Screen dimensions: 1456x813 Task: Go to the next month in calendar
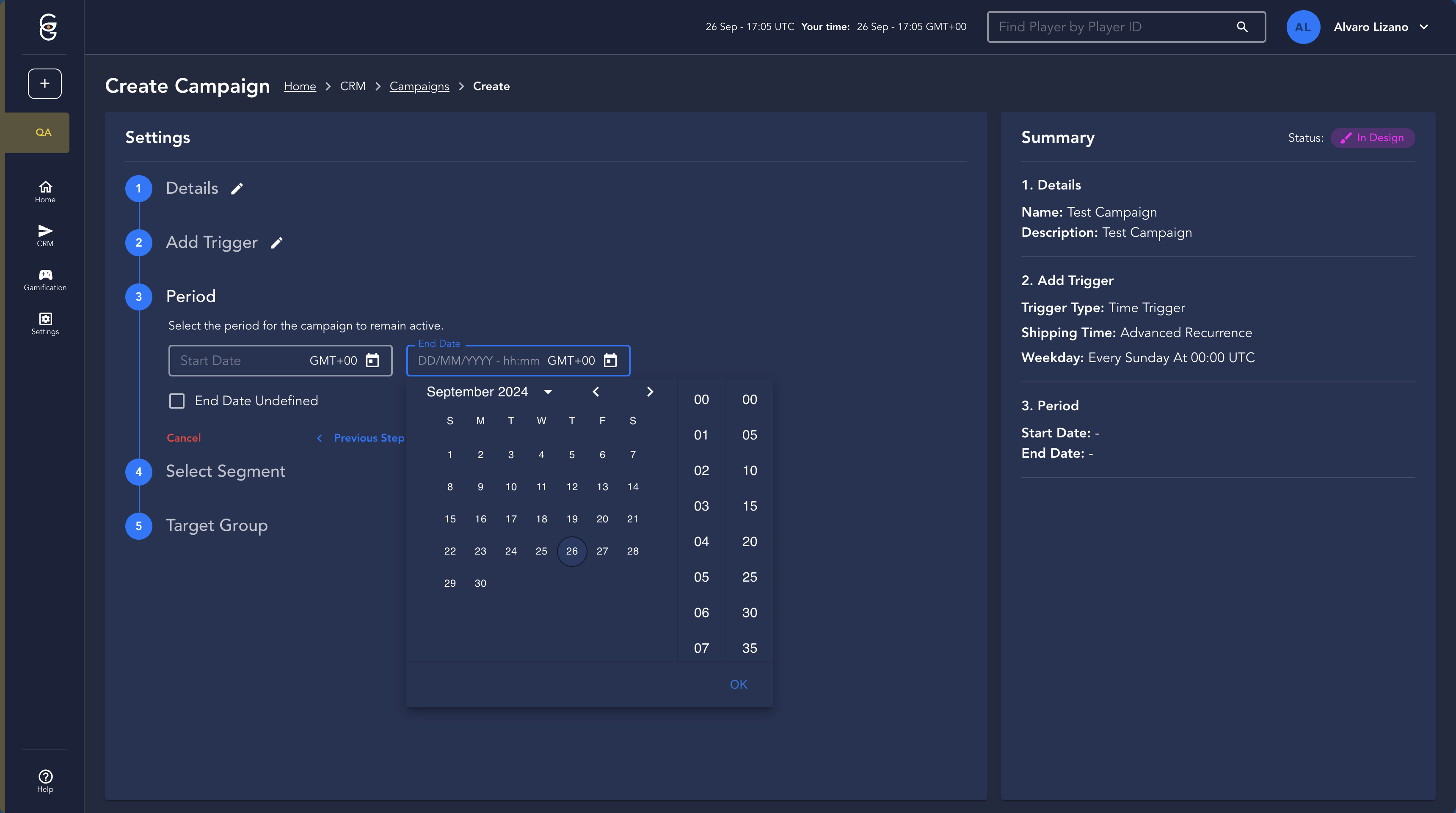pos(650,392)
